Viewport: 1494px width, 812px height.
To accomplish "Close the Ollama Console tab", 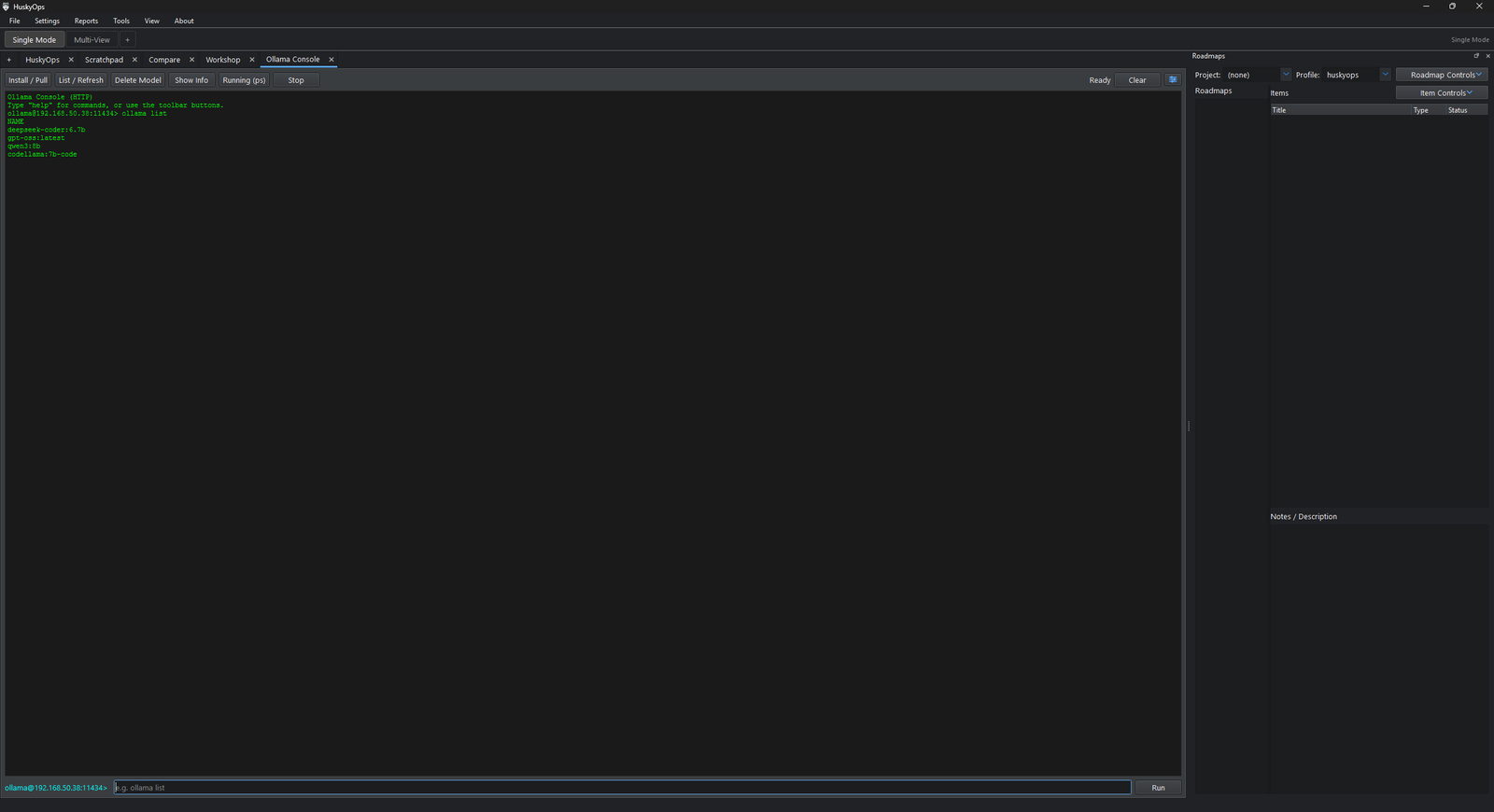I will 331,60.
